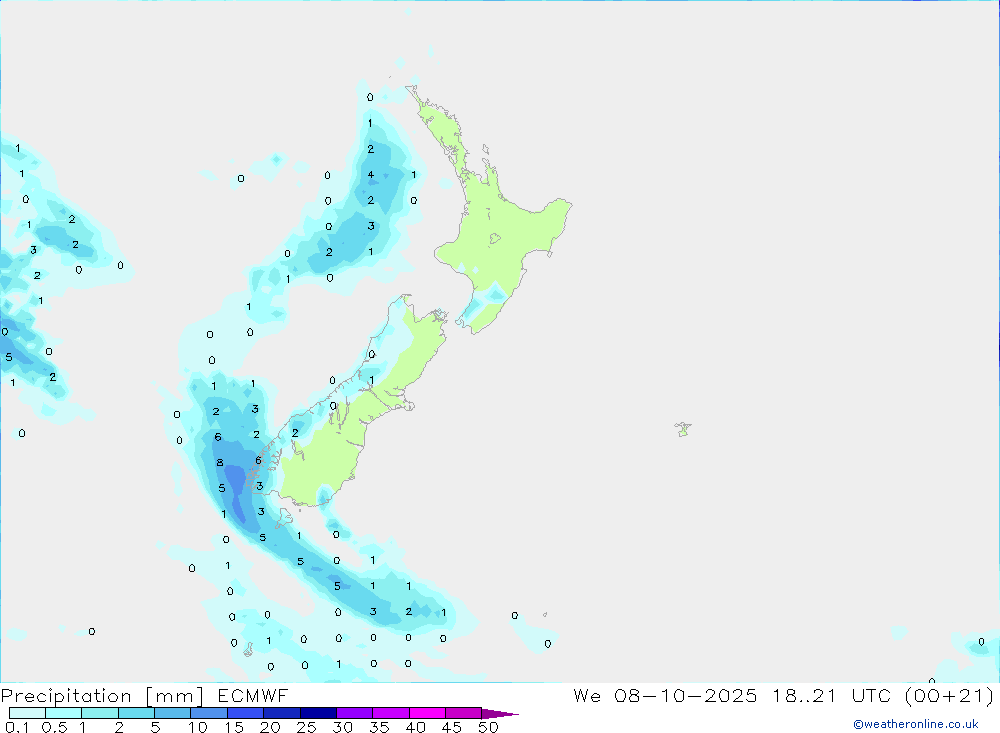Click the legend label '0.1'
The image size is (1000, 733).
click(x=17, y=727)
